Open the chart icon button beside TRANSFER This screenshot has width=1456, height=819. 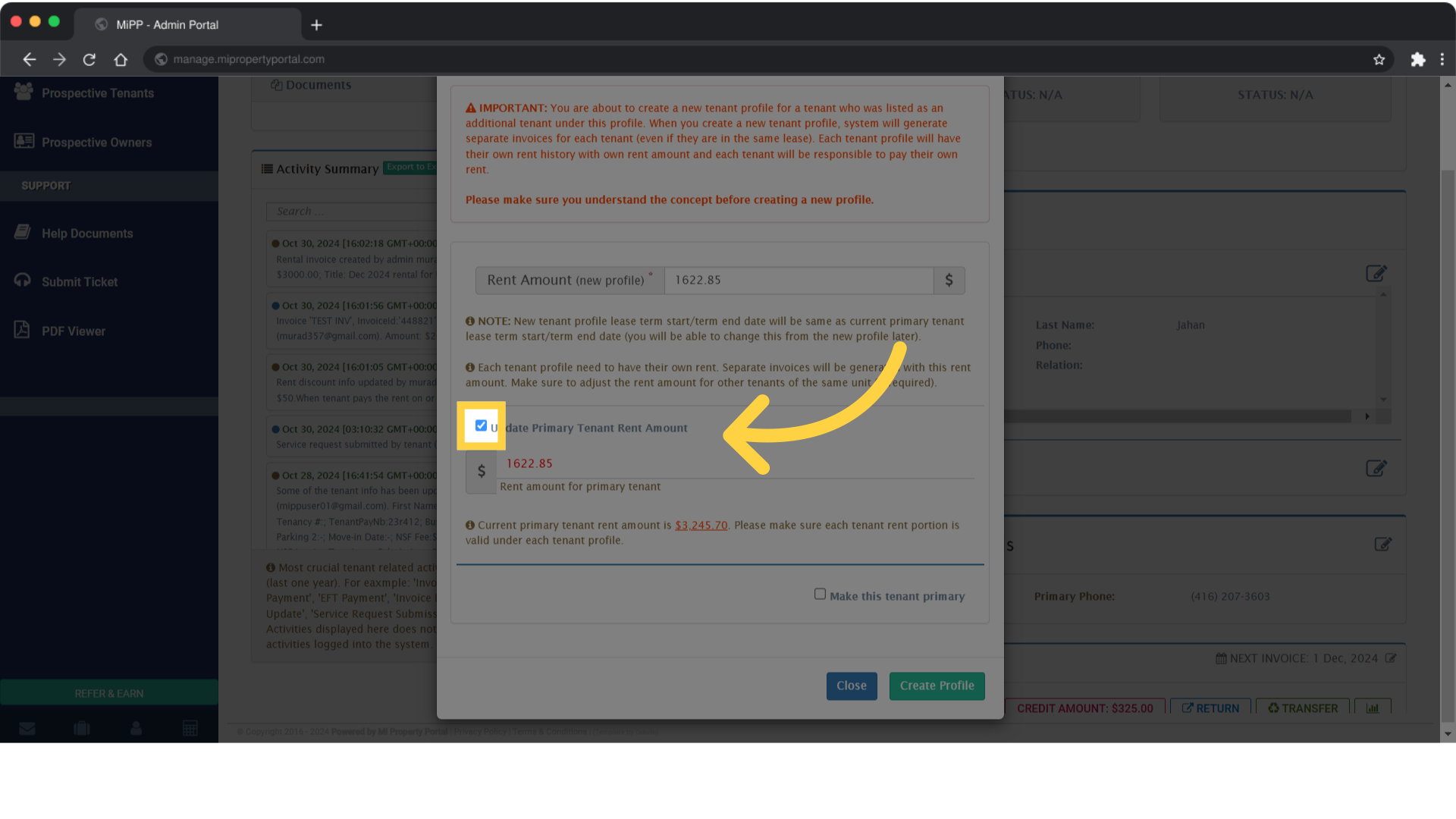(x=1373, y=708)
